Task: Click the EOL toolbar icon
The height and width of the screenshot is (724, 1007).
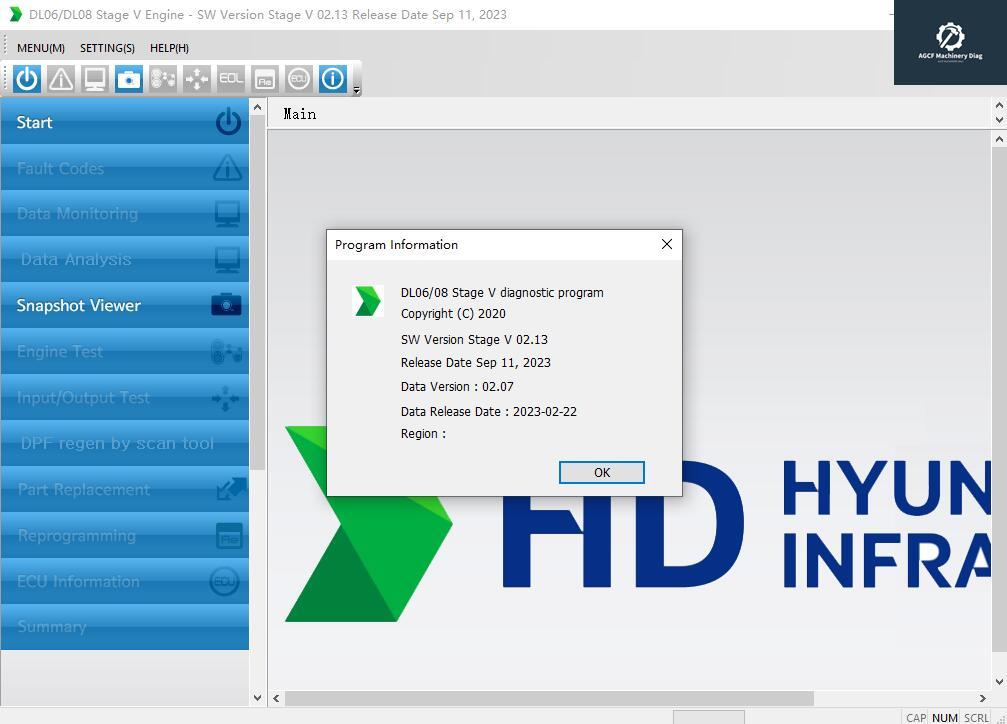Action: point(231,79)
